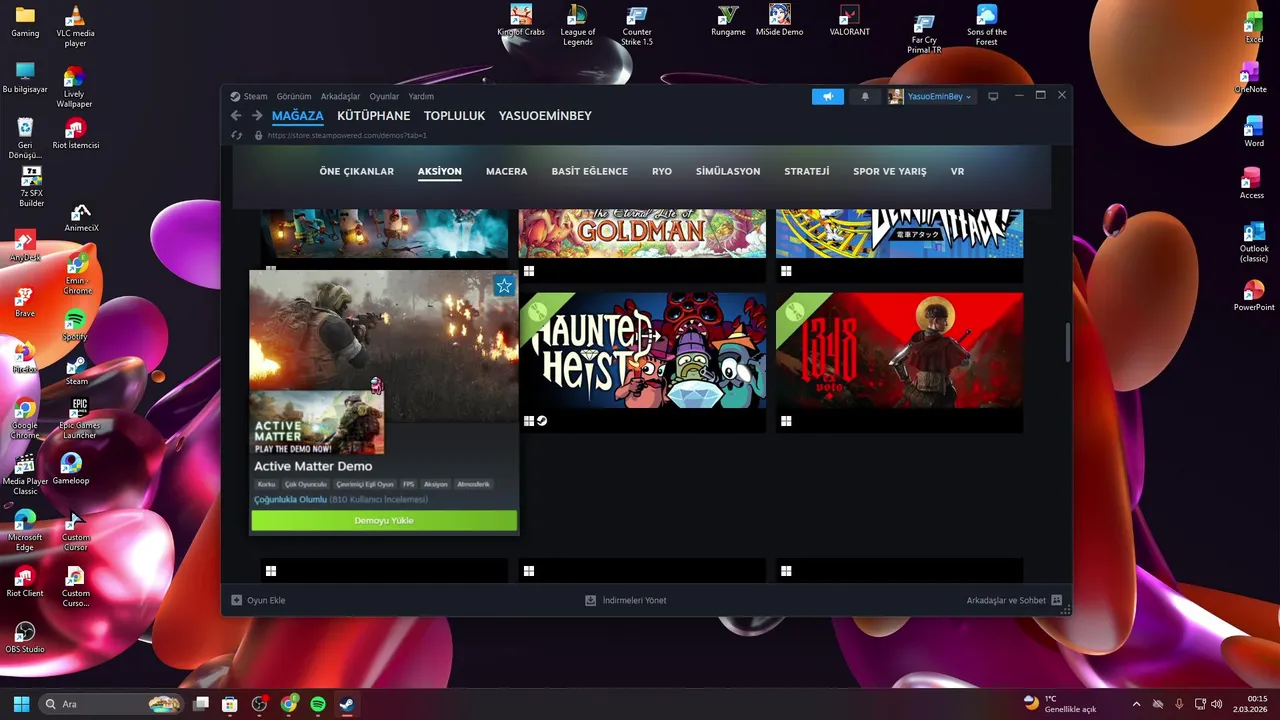Open King of Crabs desktop shortcut
Viewport: 1280px width, 720px height.
(521, 21)
